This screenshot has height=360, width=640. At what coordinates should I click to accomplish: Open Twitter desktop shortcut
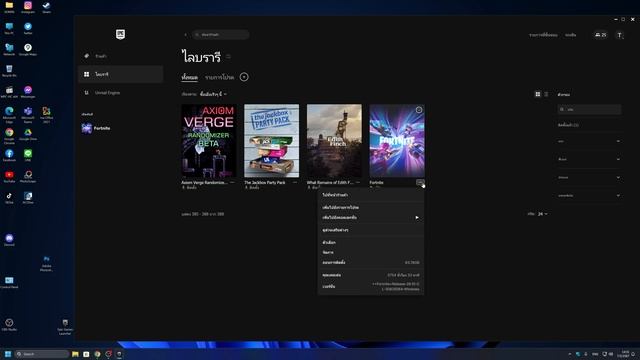tap(28, 28)
